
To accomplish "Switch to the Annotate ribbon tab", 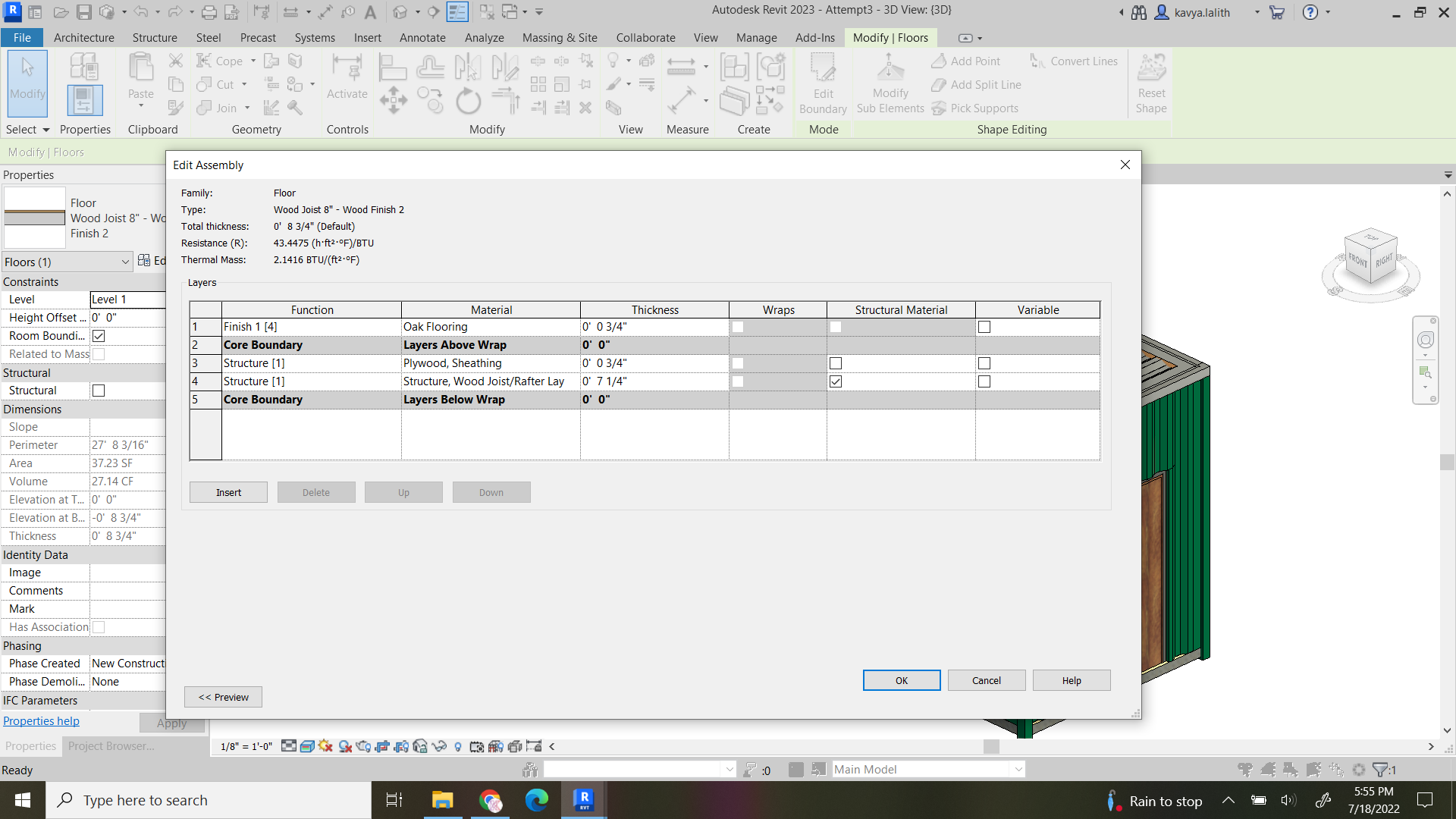I will [x=422, y=37].
